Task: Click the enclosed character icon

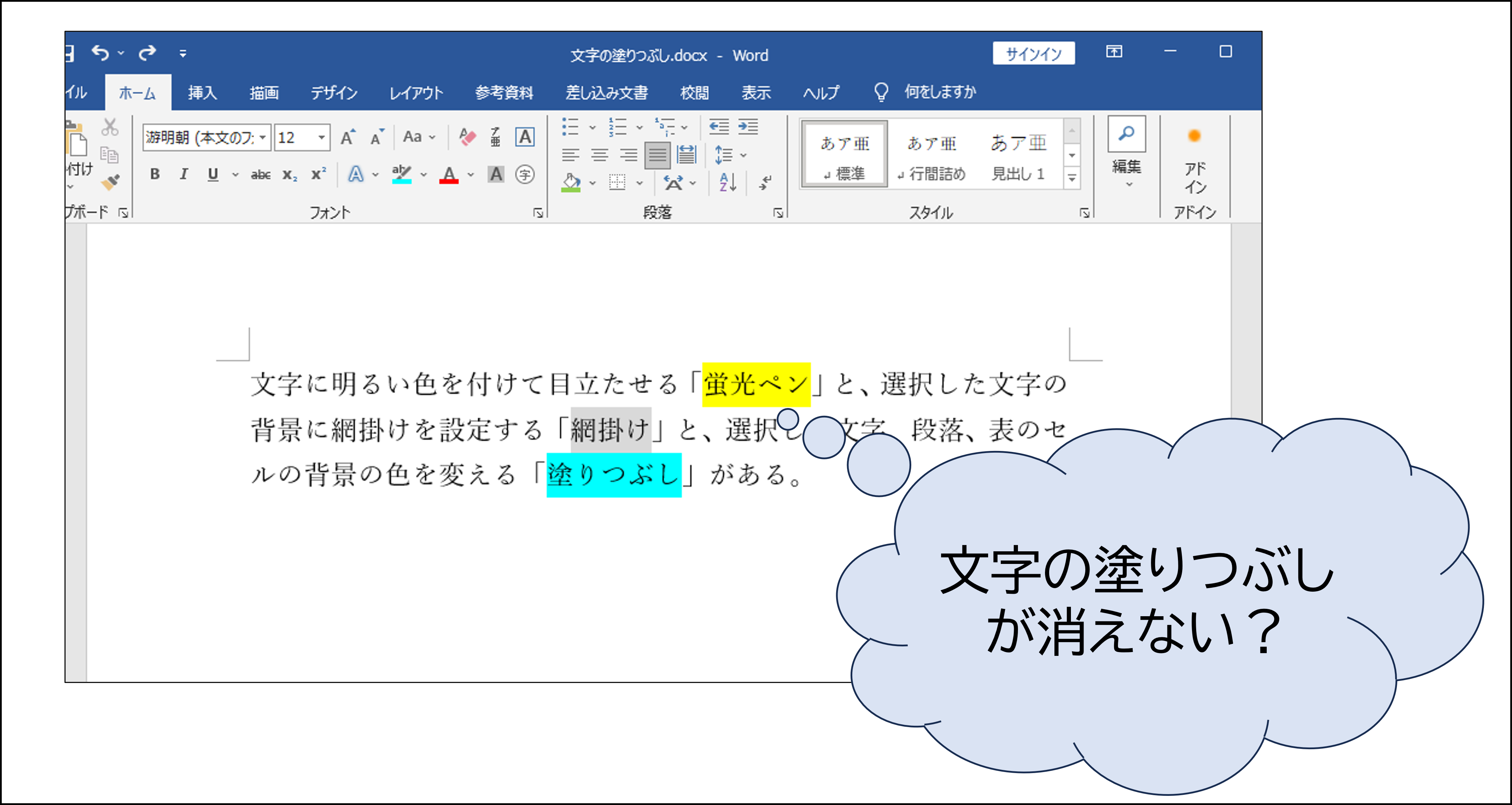Action: [x=525, y=174]
